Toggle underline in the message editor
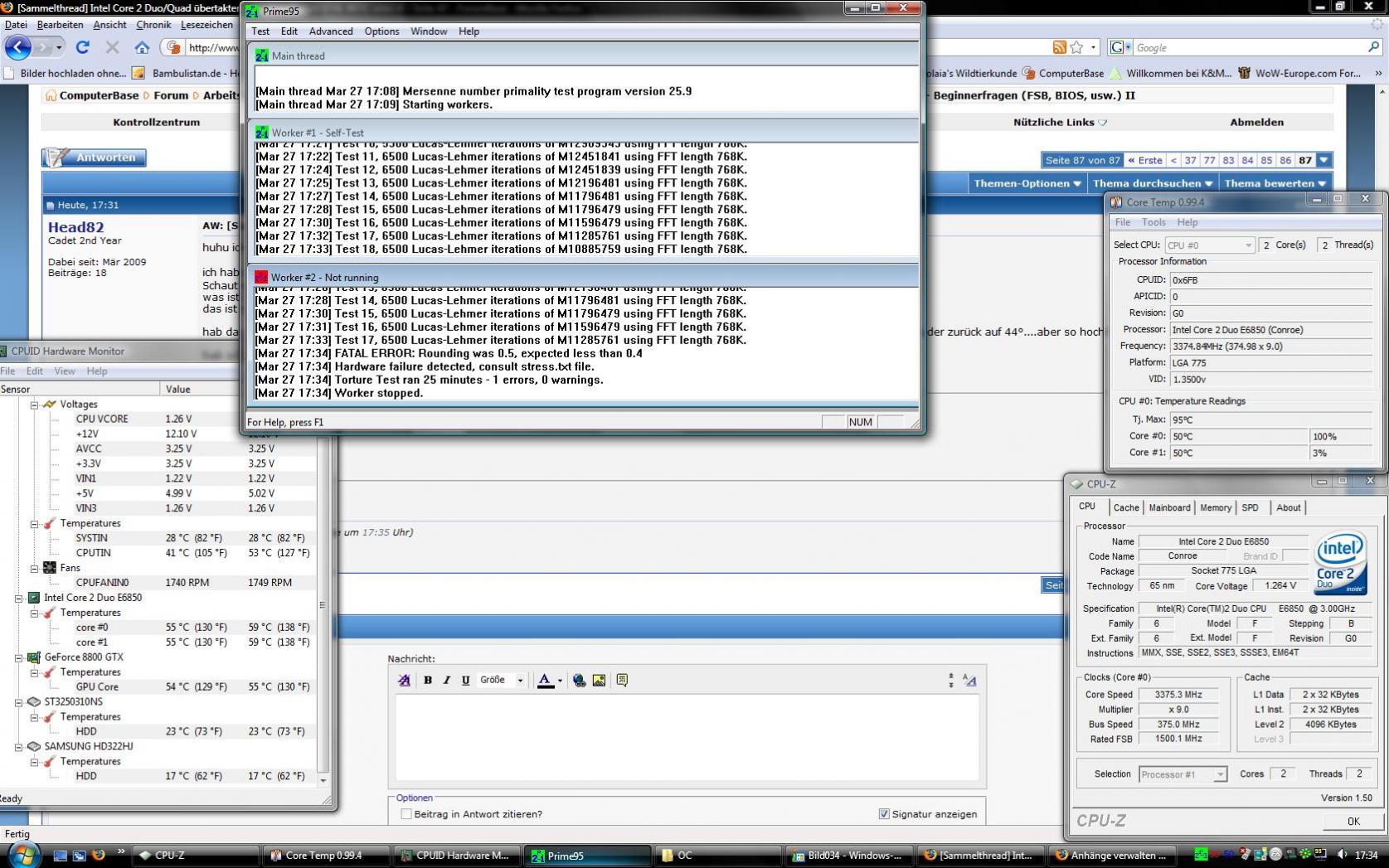Image resolution: width=1389 pixels, height=868 pixels. click(465, 680)
